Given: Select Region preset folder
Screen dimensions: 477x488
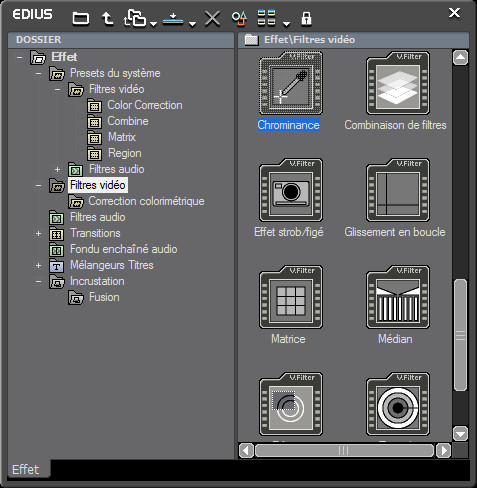Looking at the screenshot, I should coord(125,153).
